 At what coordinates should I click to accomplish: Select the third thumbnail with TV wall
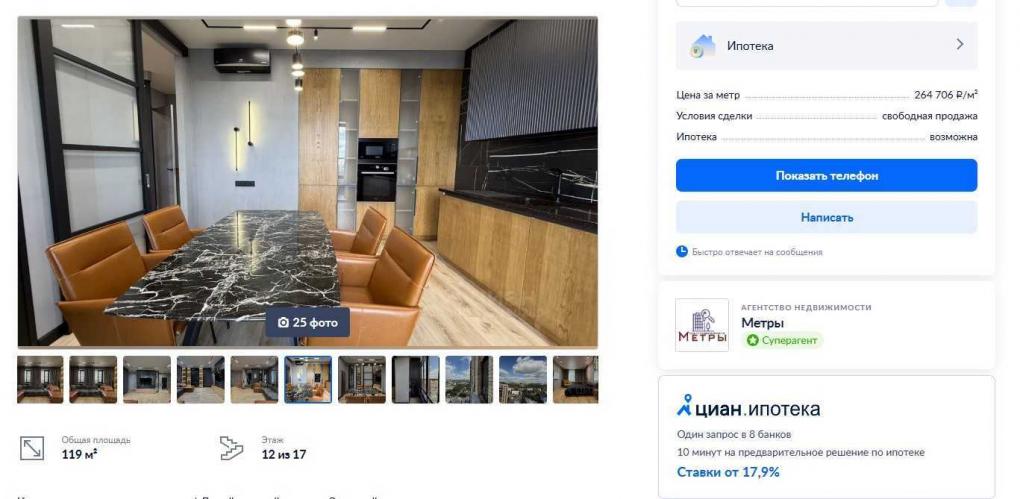[x=147, y=379]
